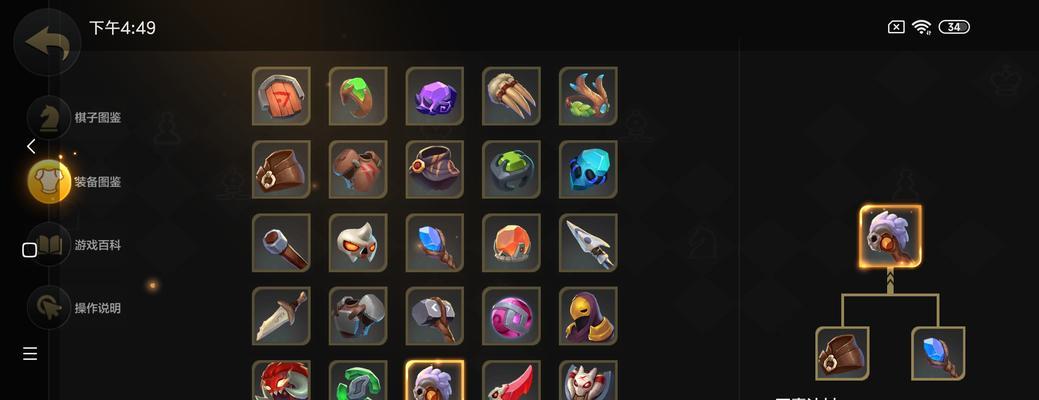Select the antler leaf crown item
Viewport: 1039px width, 400px height.
[588, 96]
